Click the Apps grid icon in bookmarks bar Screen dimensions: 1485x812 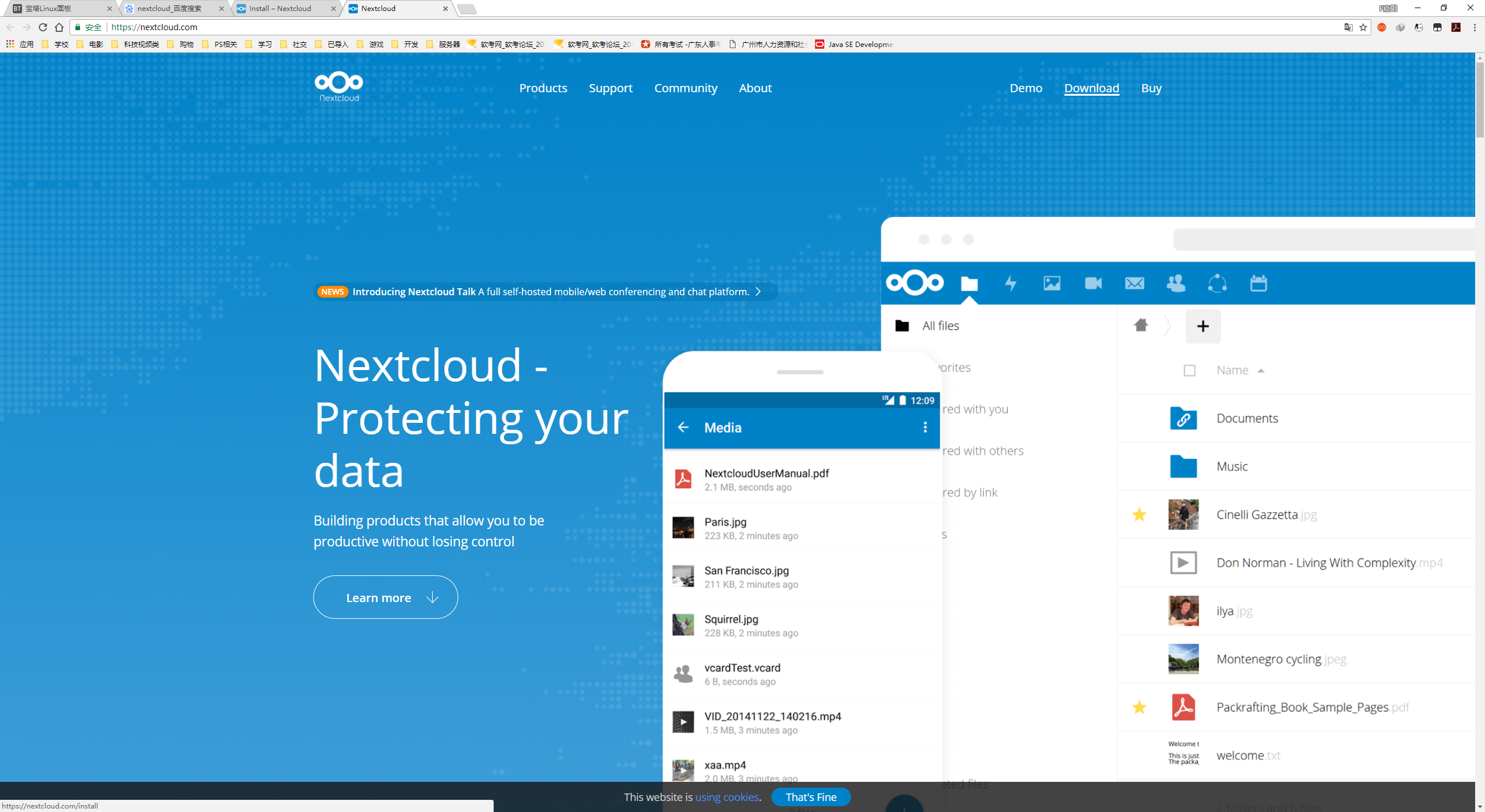pyautogui.click(x=10, y=44)
